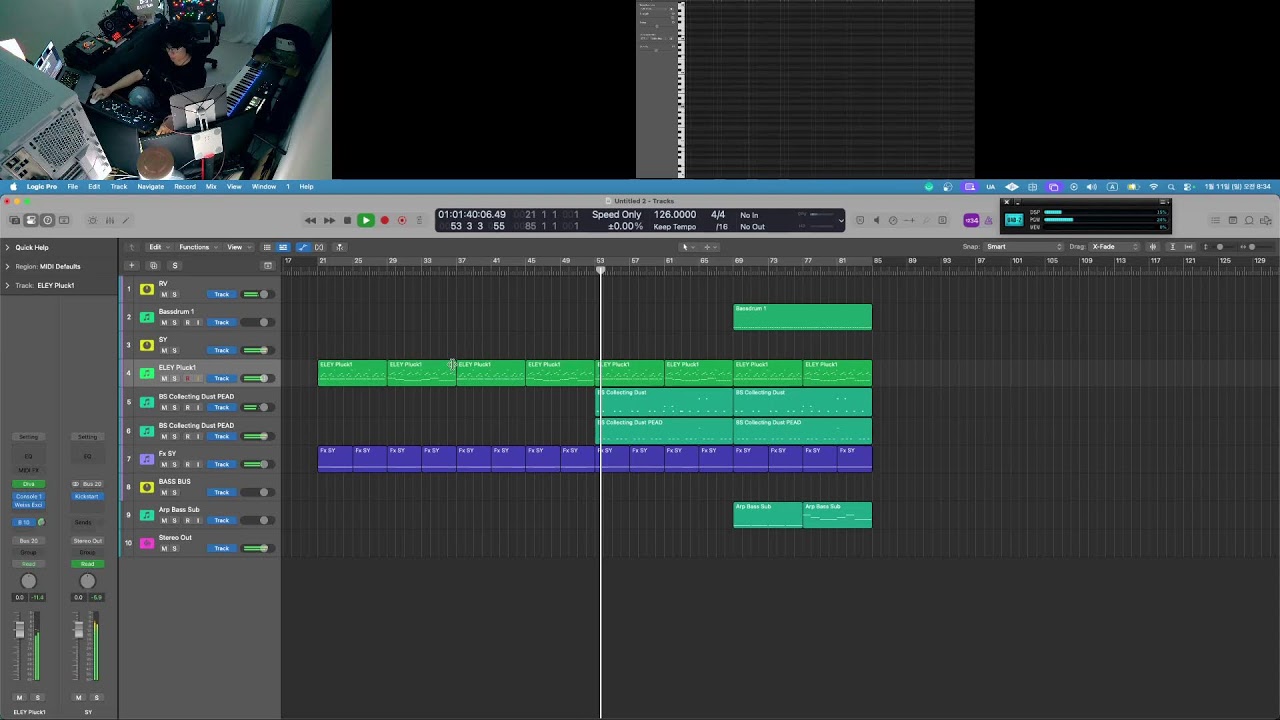Record-enable the ELEY Pluck1 track
1280x720 pixels.
pyautogui.click(x=186, y=378)
